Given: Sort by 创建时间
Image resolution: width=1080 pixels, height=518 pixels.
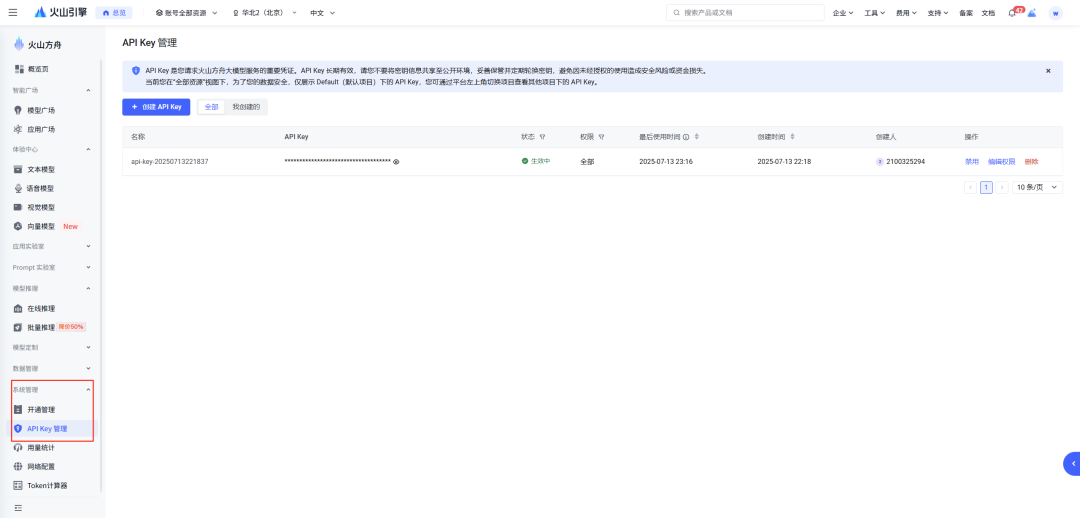Looking at the screenshot, I should tap(792, 137).
